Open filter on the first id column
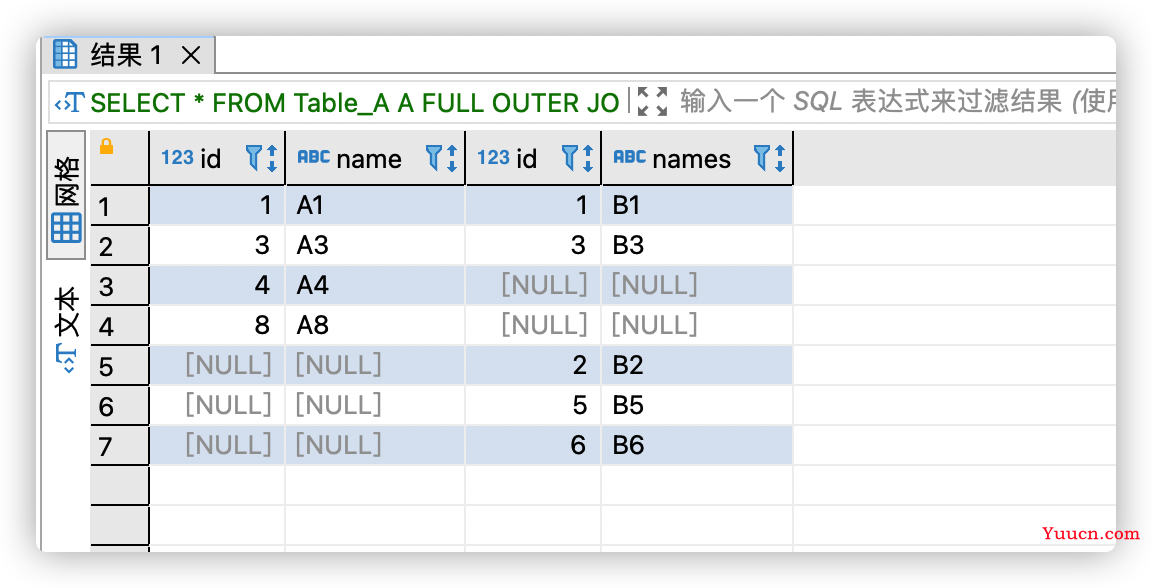 [253, 157]
